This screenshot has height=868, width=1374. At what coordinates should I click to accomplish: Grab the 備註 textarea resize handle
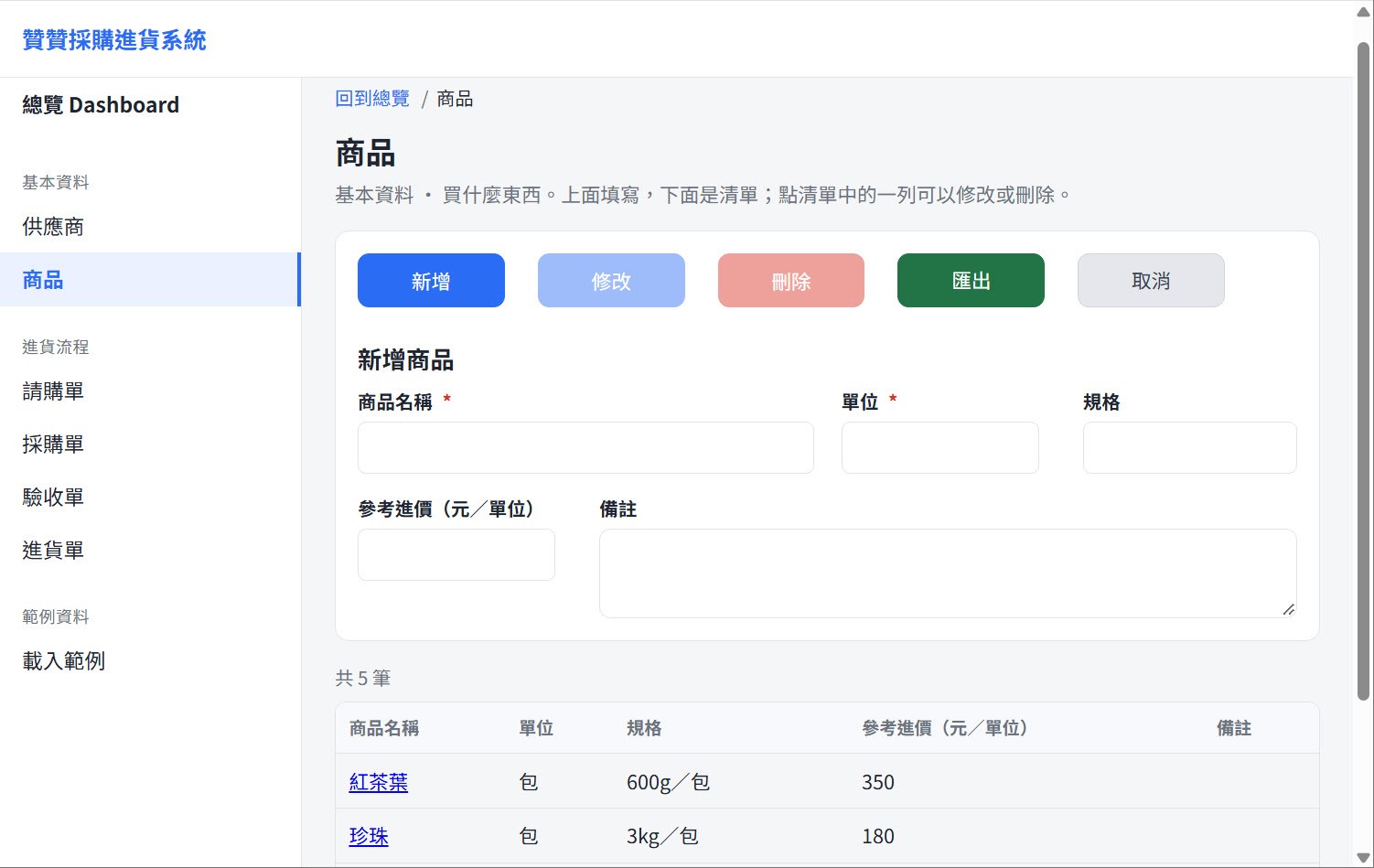(1289, 610)
